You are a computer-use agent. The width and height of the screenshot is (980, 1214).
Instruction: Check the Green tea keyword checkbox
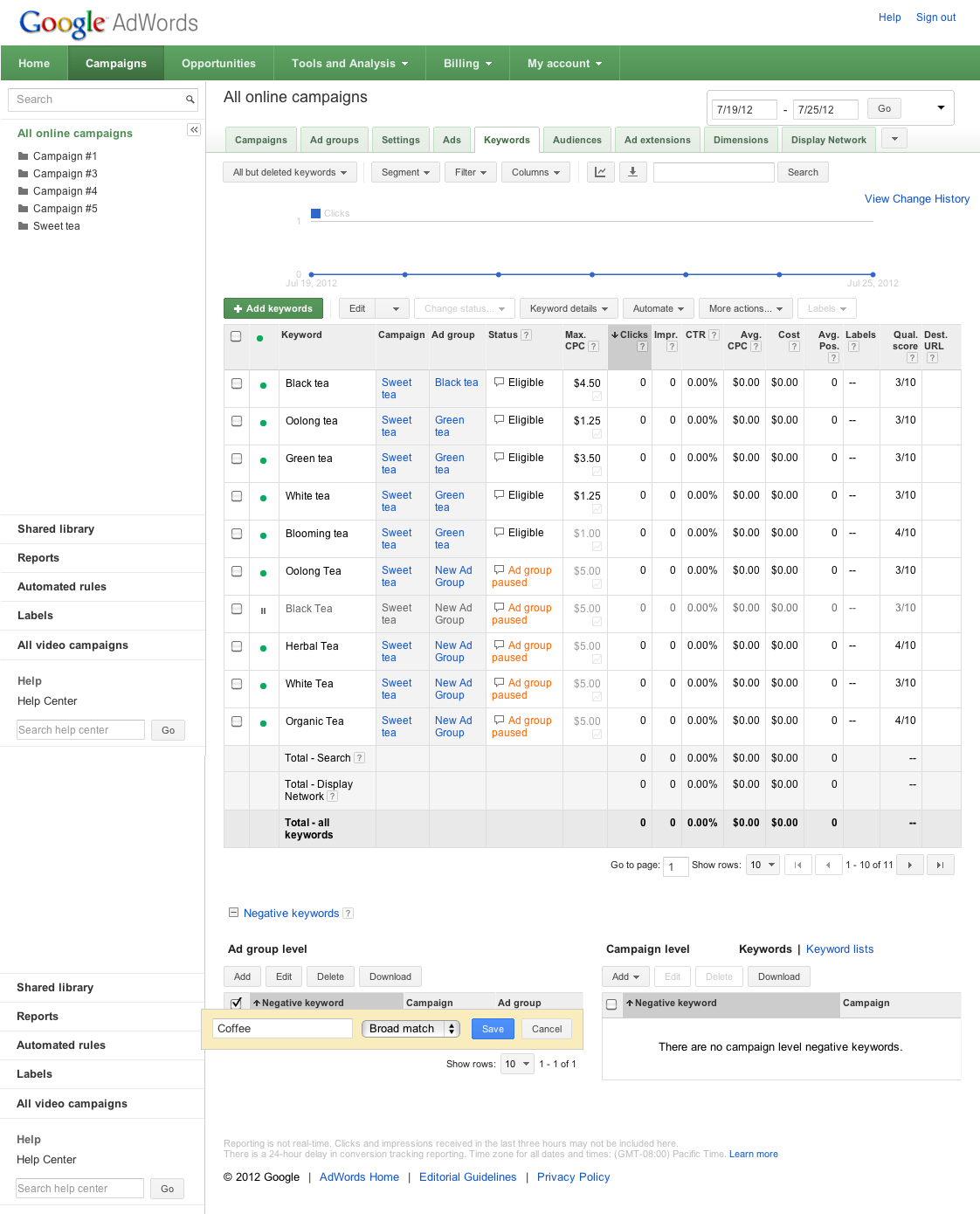click(x=237, y=459)
